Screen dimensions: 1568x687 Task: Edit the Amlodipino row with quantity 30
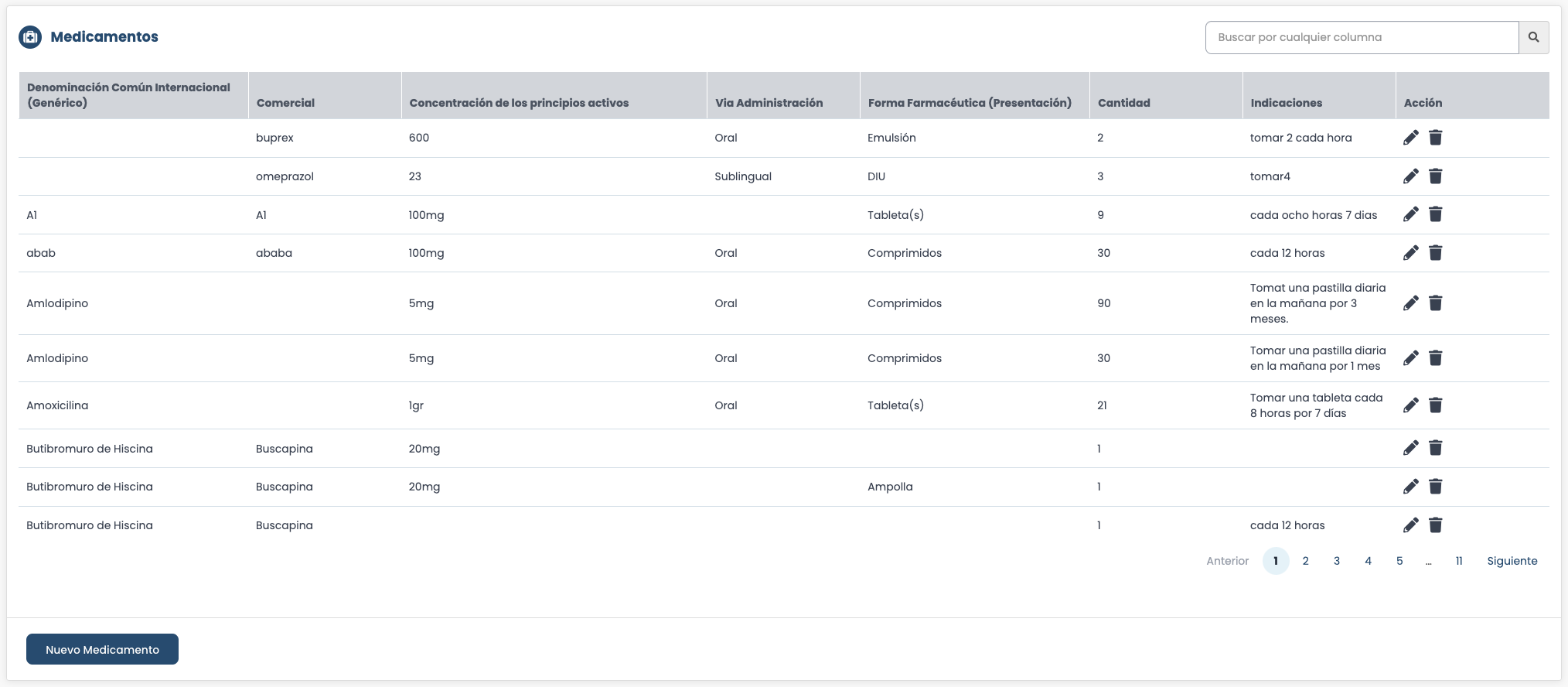click(x=1411, y=358)
